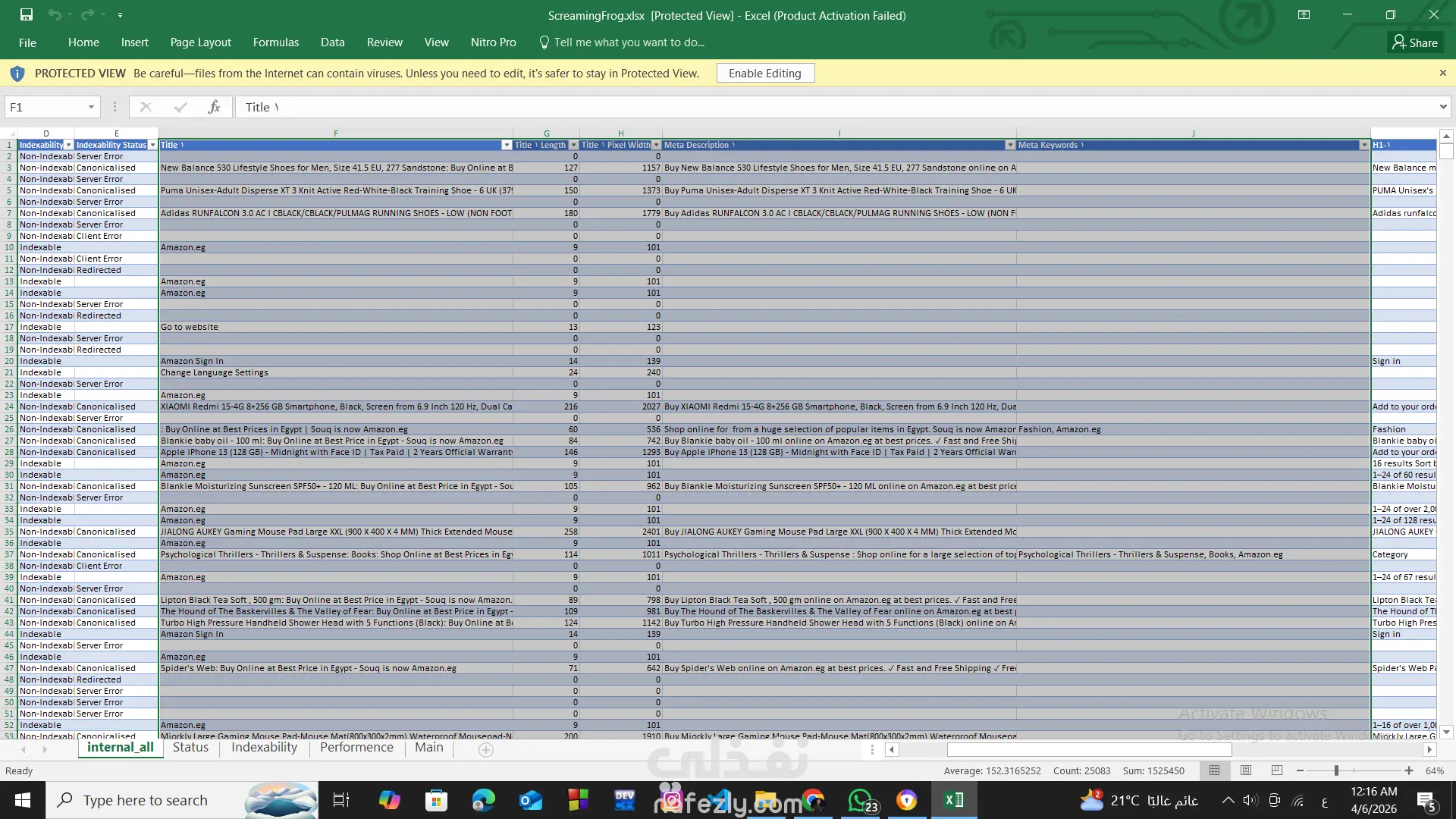Open the Meta Keywords filter dropdown

click(x=1364, y=145)
